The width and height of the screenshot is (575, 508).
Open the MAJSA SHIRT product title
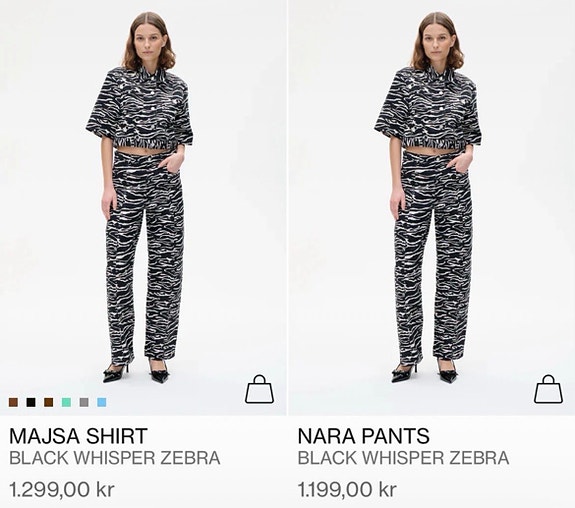tap(78, 436)
